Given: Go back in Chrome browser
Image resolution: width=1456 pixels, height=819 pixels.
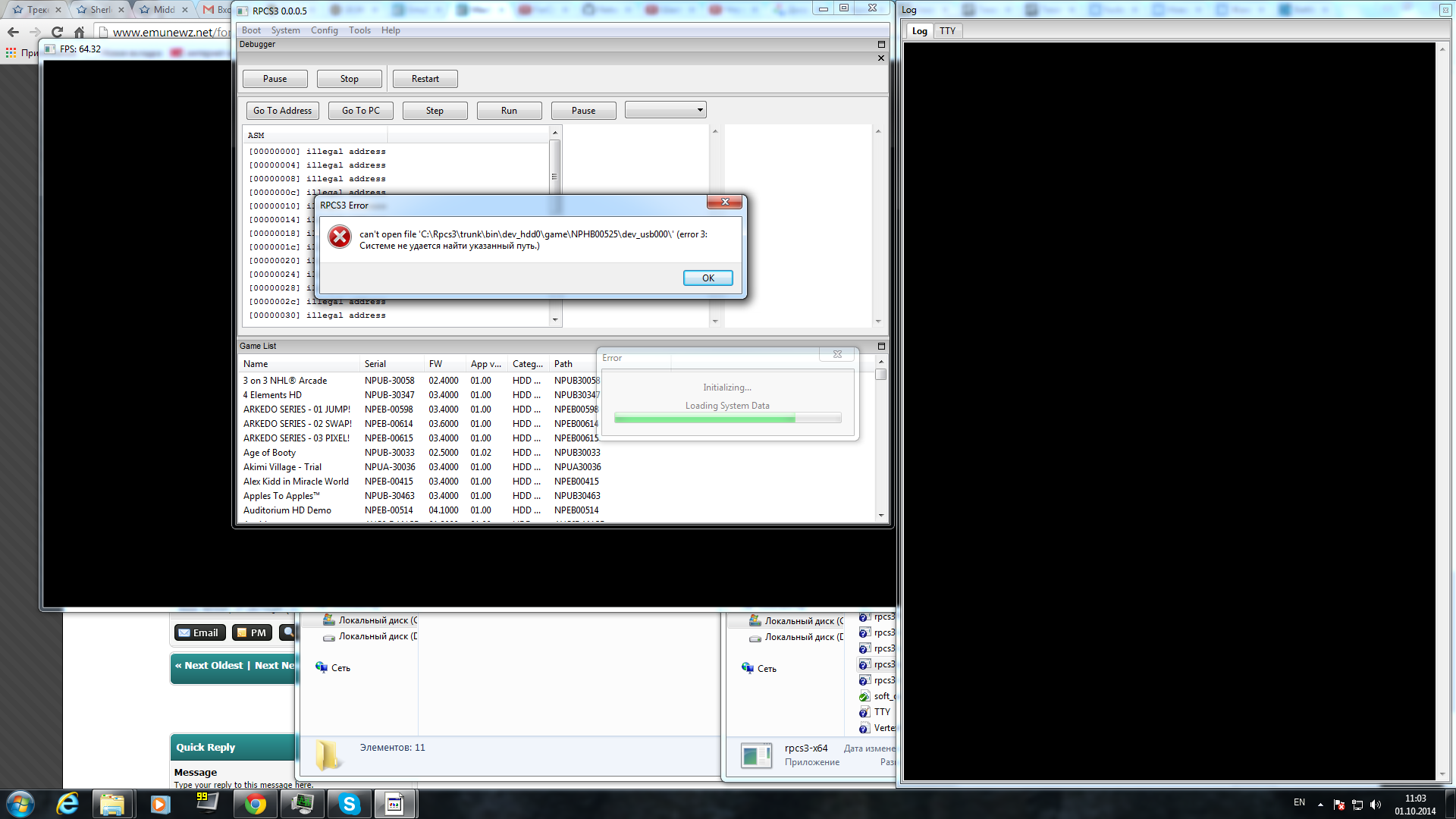Looking at the screenshot, I should [13, 32].
